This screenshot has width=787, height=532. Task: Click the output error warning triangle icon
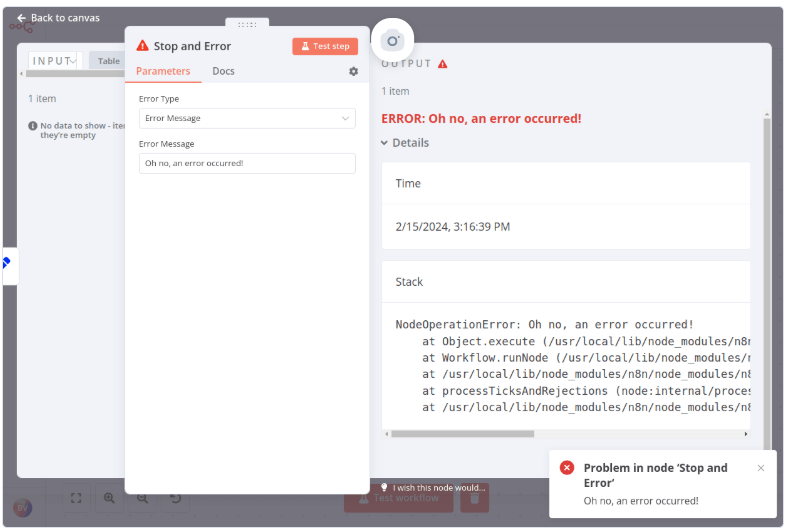tap(443, 64)
